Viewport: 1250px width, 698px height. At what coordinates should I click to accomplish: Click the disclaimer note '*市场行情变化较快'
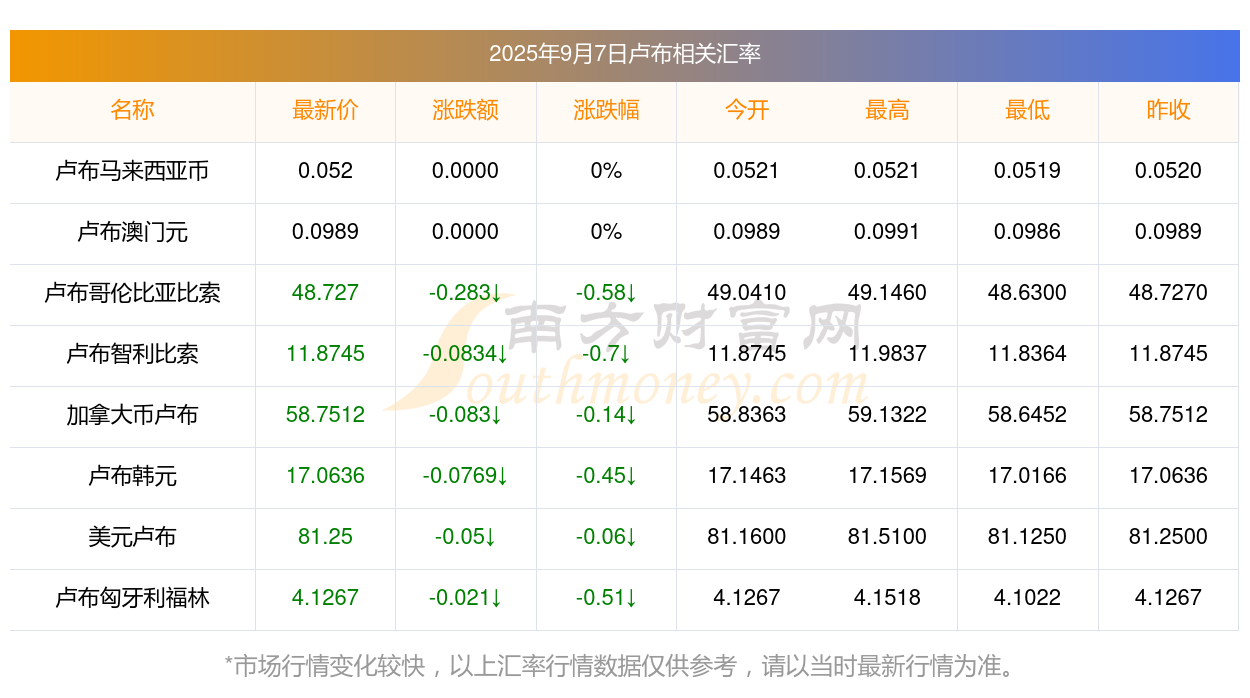click(x=325, y=666)
